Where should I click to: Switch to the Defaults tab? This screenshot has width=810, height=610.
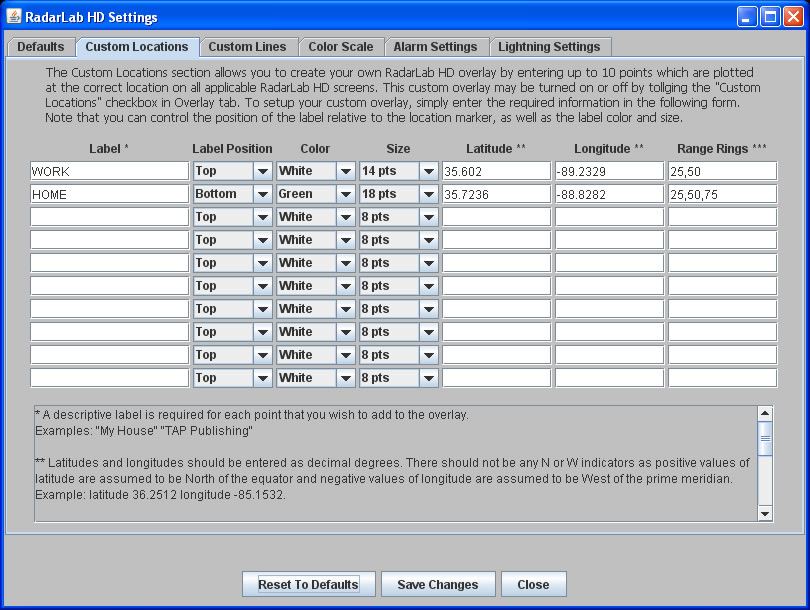click(41, 47)
